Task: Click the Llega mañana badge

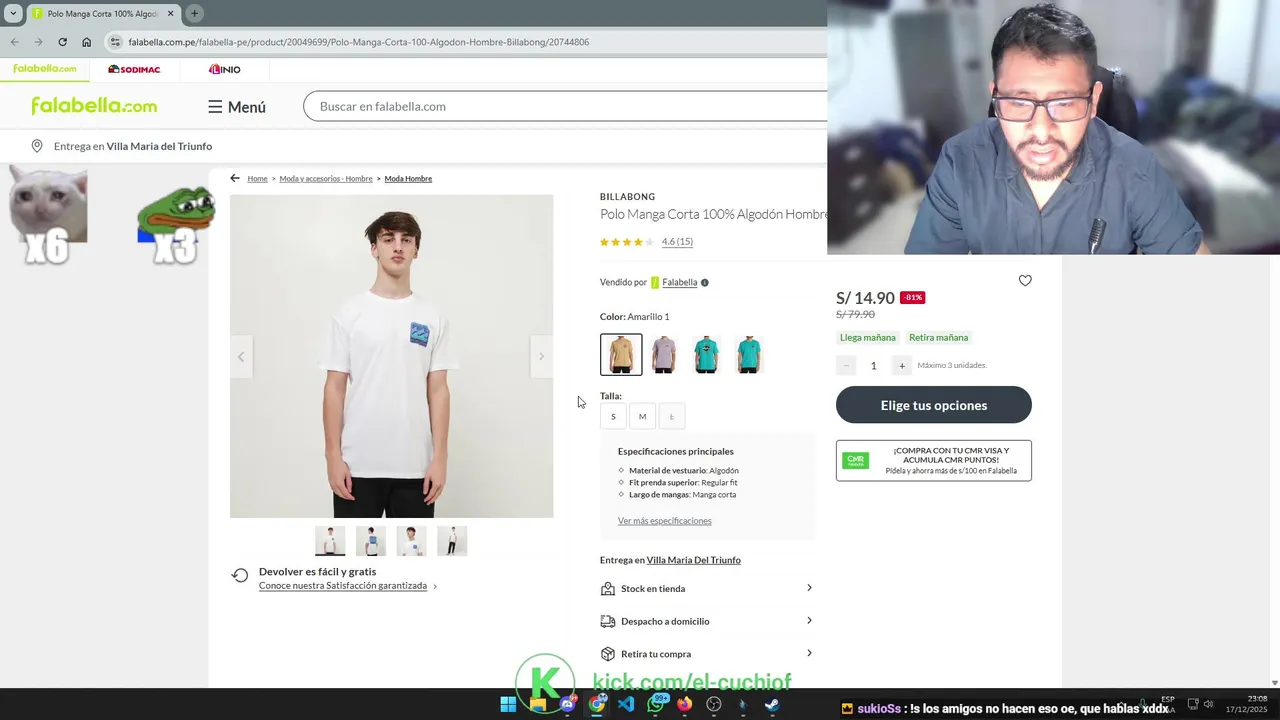Action: [867, 337]
